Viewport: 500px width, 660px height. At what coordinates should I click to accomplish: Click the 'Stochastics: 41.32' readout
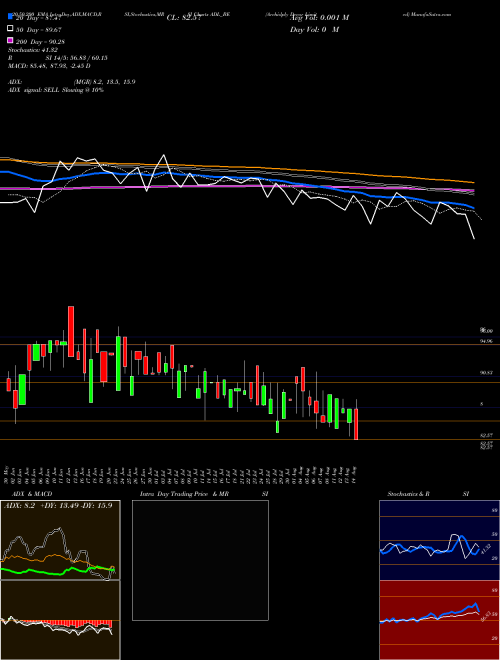tap(33, 50)
